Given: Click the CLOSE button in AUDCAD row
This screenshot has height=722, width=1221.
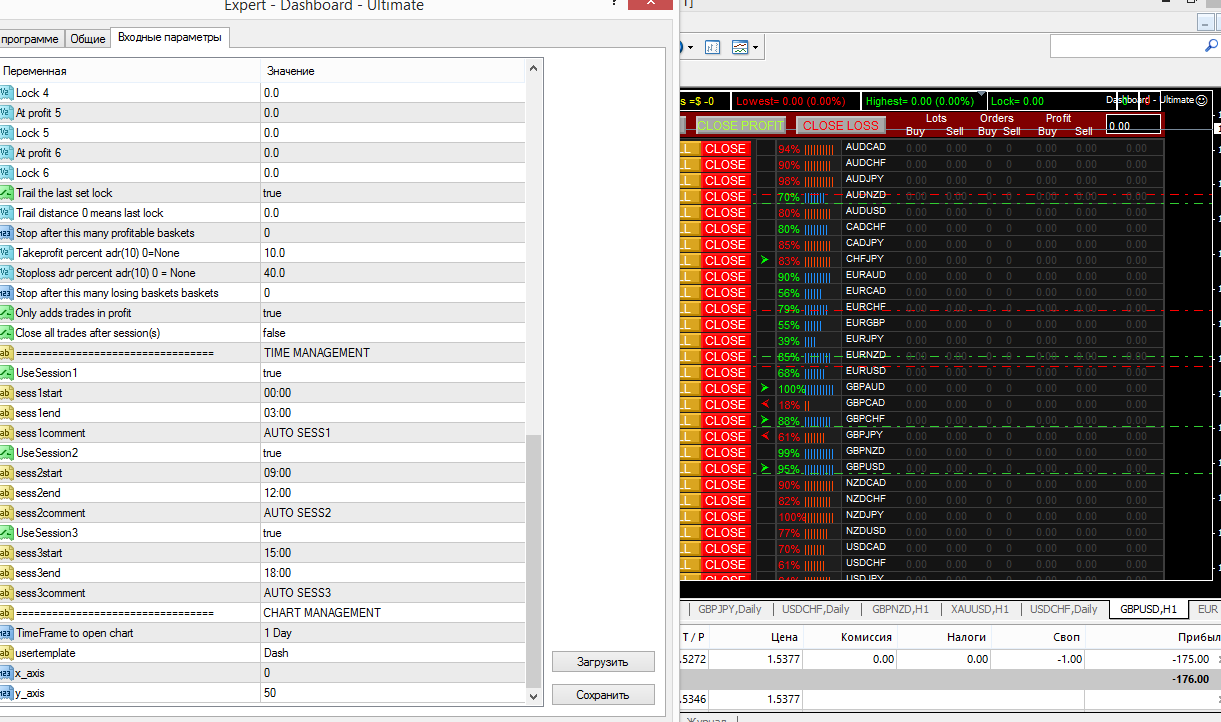Looking at the screenshot, I should click(x=725, y=148).
